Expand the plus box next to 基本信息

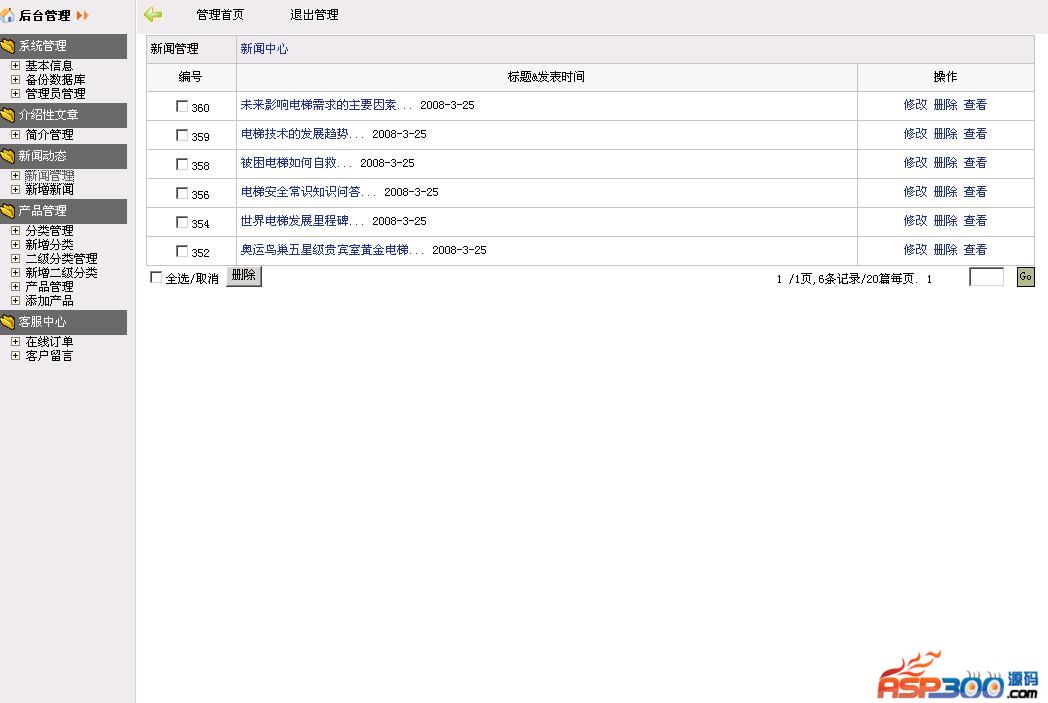pyautogui.click(x=15, y=65)
